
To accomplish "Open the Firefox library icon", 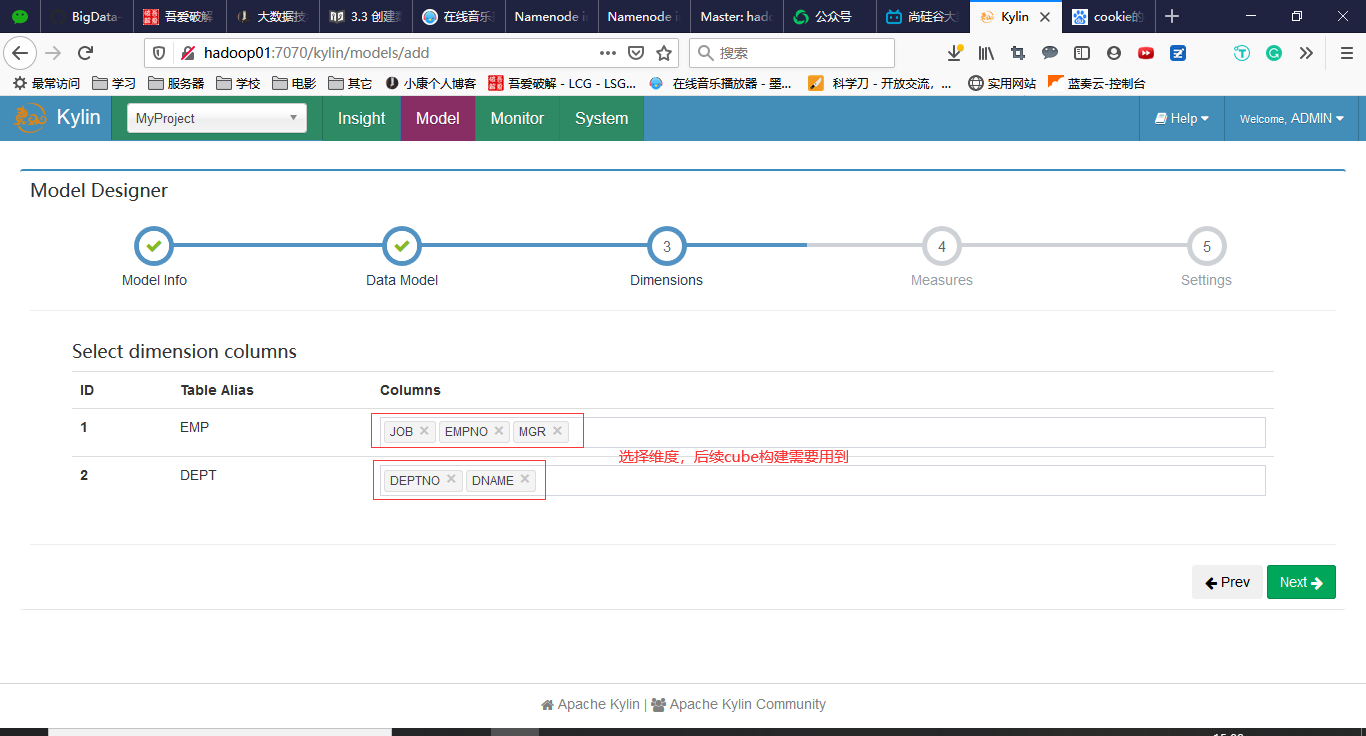I will point(987,53).
